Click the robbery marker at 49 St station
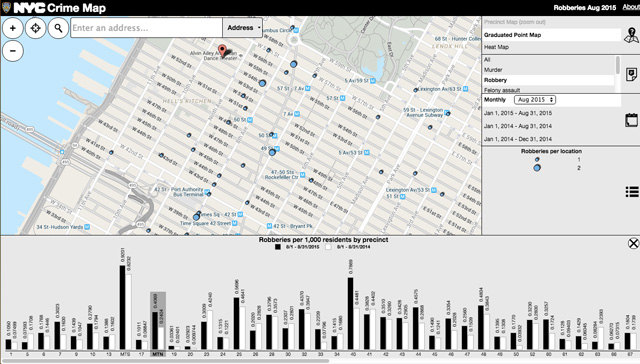Image resolution: width=640 pixels, height=364 pixels. (x=272, y=153)
